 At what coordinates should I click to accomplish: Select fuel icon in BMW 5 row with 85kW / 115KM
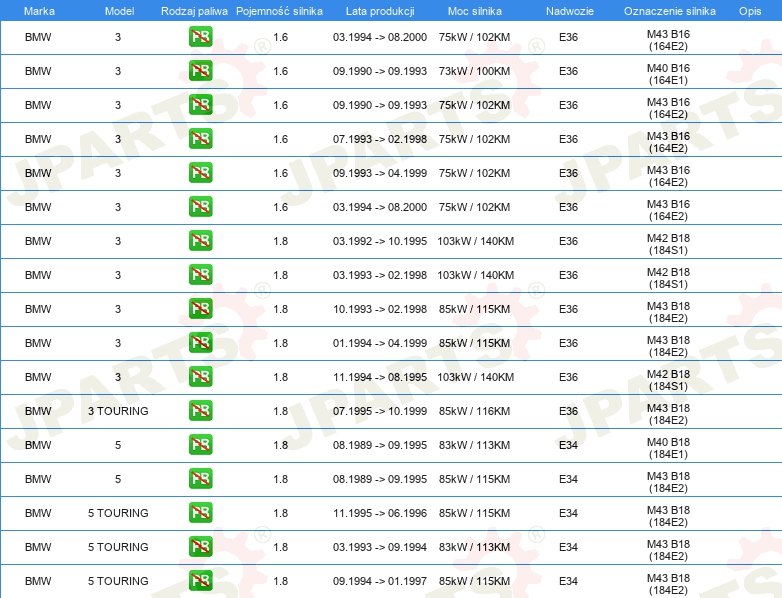200,479
